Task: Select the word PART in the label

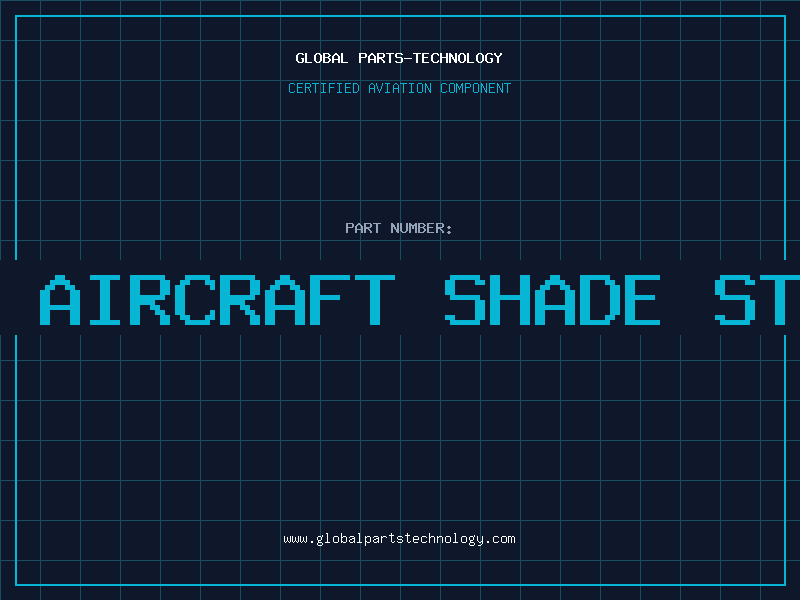Action: click(363, 228)
